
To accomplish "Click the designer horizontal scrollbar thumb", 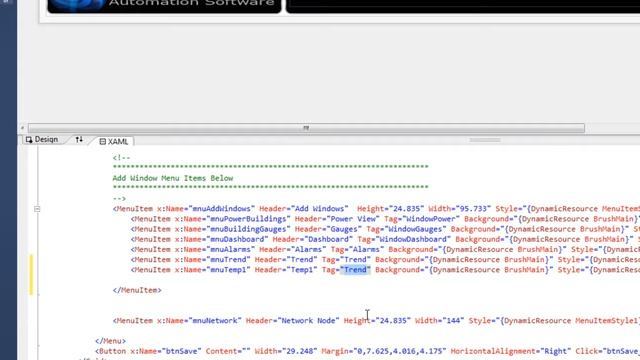I will (306, 128).
